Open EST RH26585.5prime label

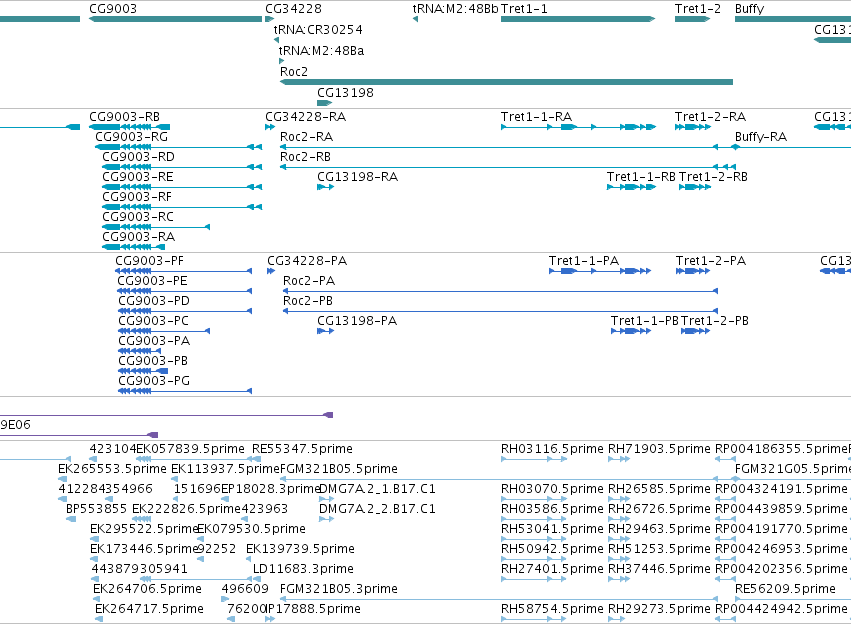659,489
